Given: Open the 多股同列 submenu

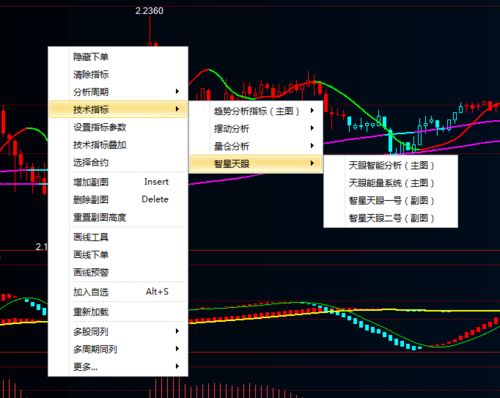Looking at the screenshot, I should point(118,331).
